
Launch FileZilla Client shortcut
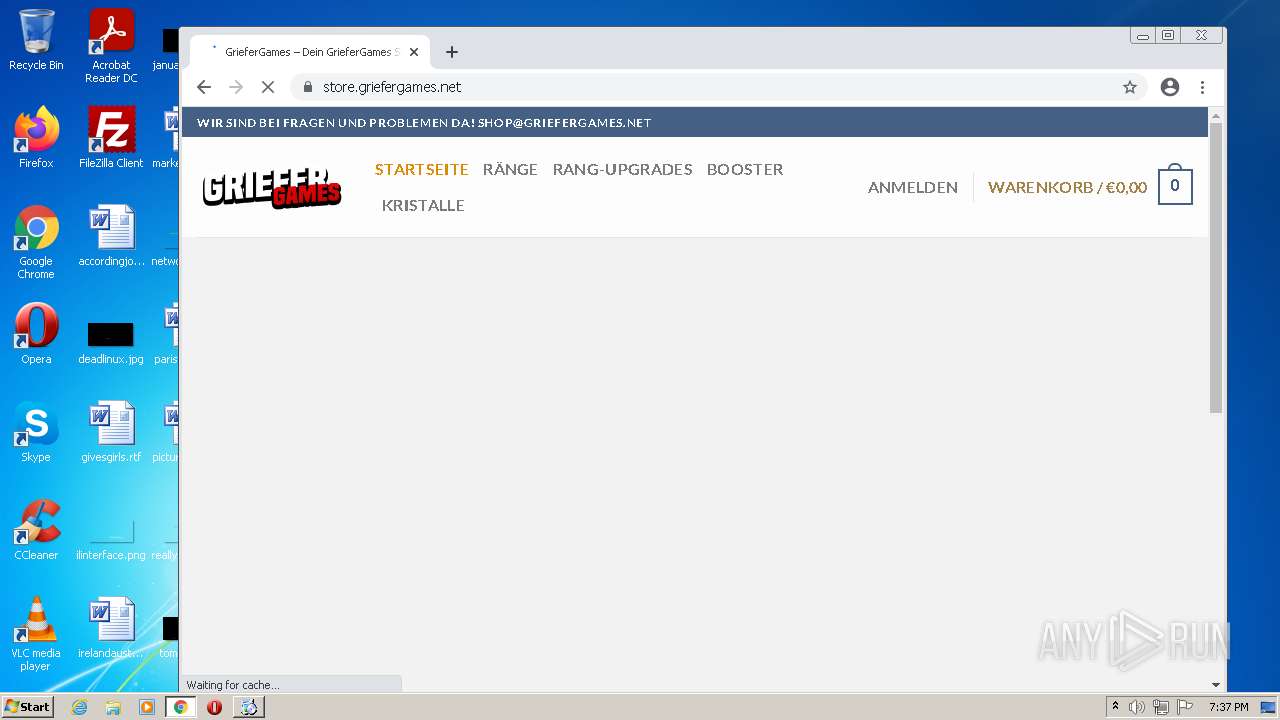111,137
